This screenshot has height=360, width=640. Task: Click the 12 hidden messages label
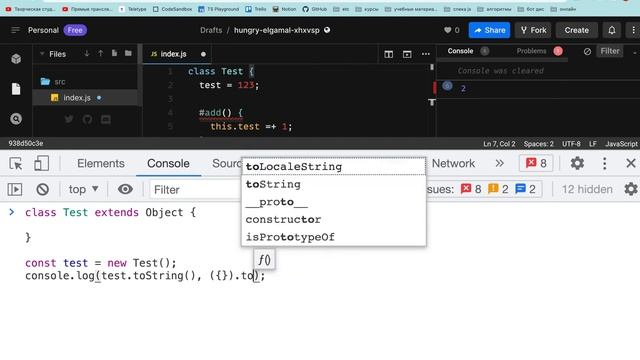587,189
